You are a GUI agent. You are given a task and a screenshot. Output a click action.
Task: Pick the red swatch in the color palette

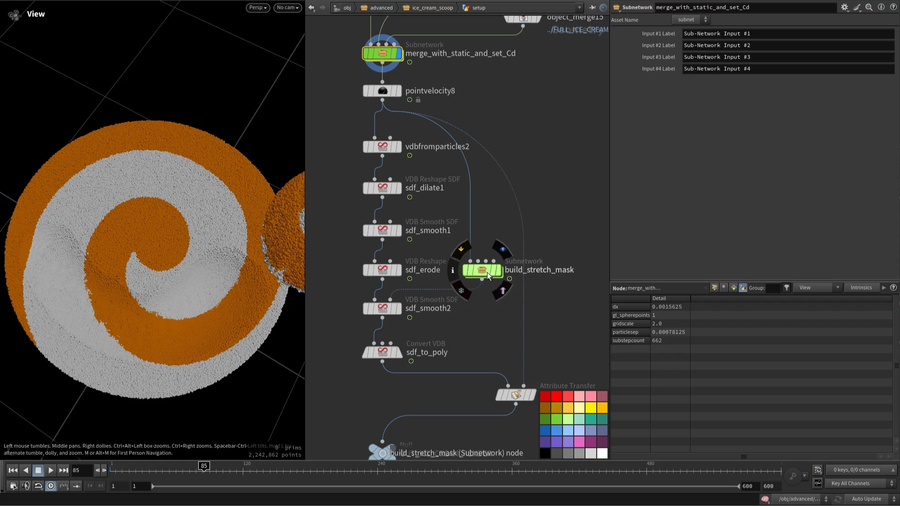556,397
